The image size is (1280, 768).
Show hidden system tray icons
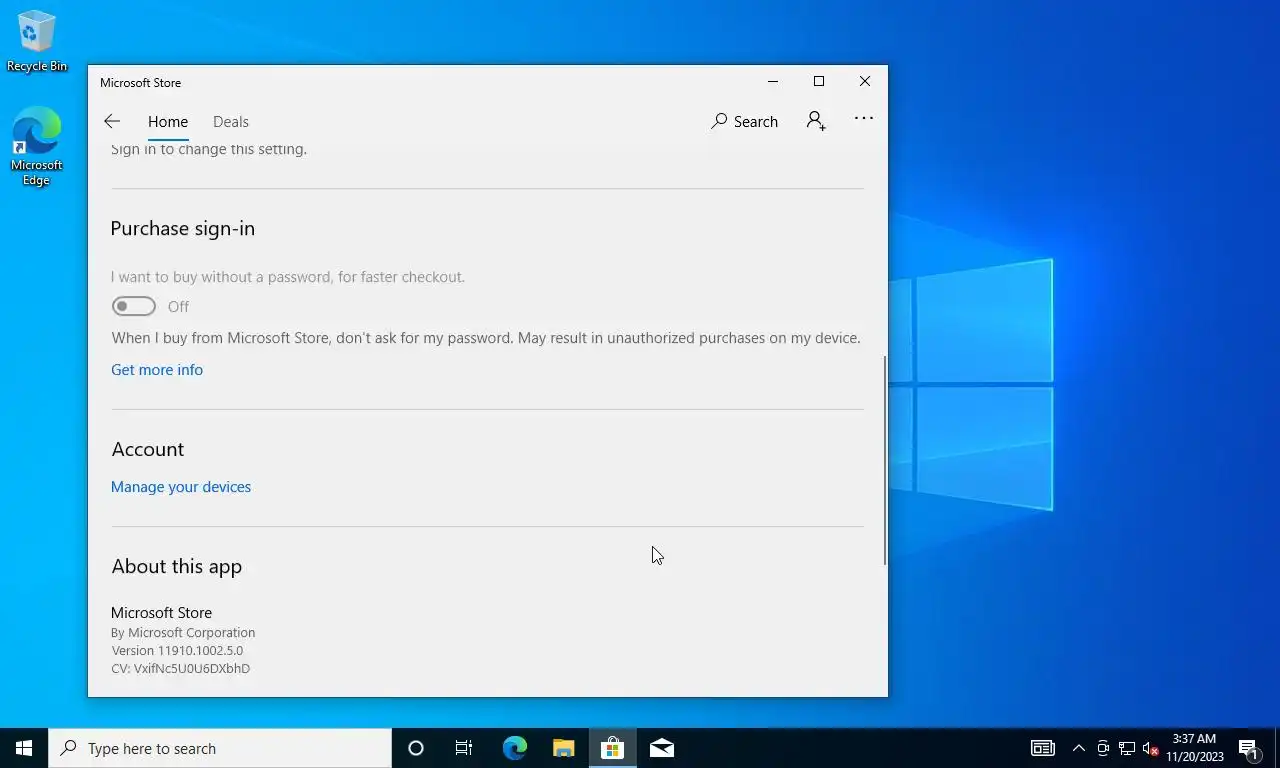click(1078, 748)
